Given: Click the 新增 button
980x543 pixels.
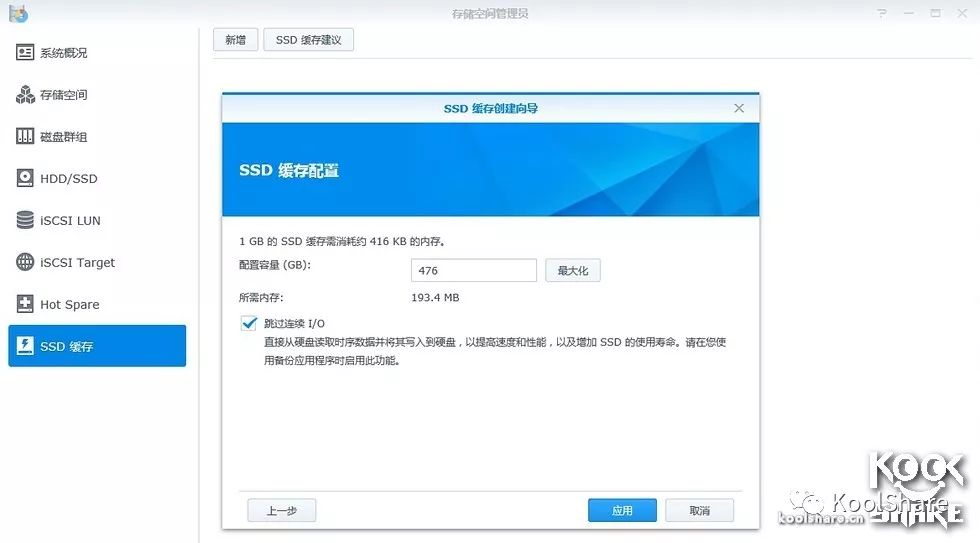Looking at the screenshot, I should (236, 40).
